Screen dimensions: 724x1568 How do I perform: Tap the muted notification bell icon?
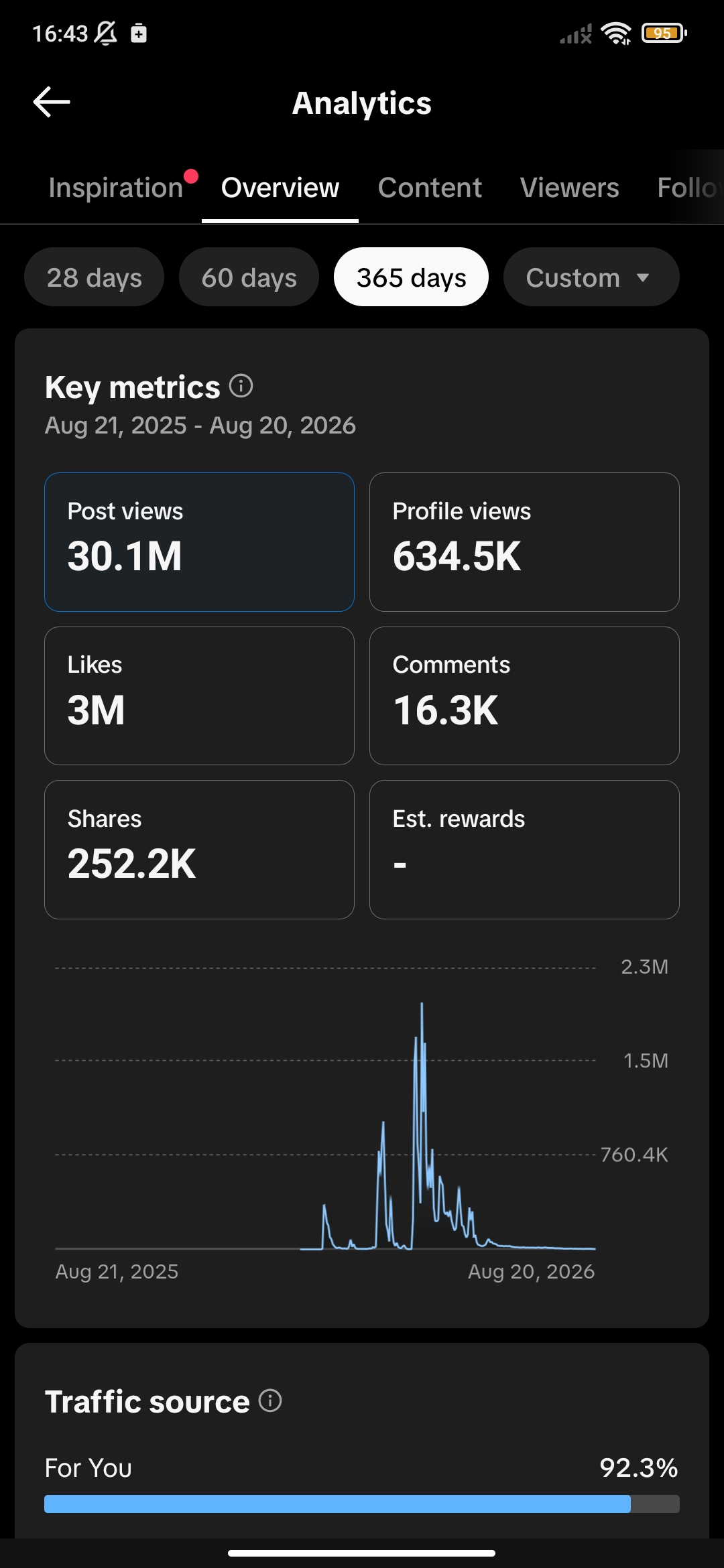pos(106,33)
